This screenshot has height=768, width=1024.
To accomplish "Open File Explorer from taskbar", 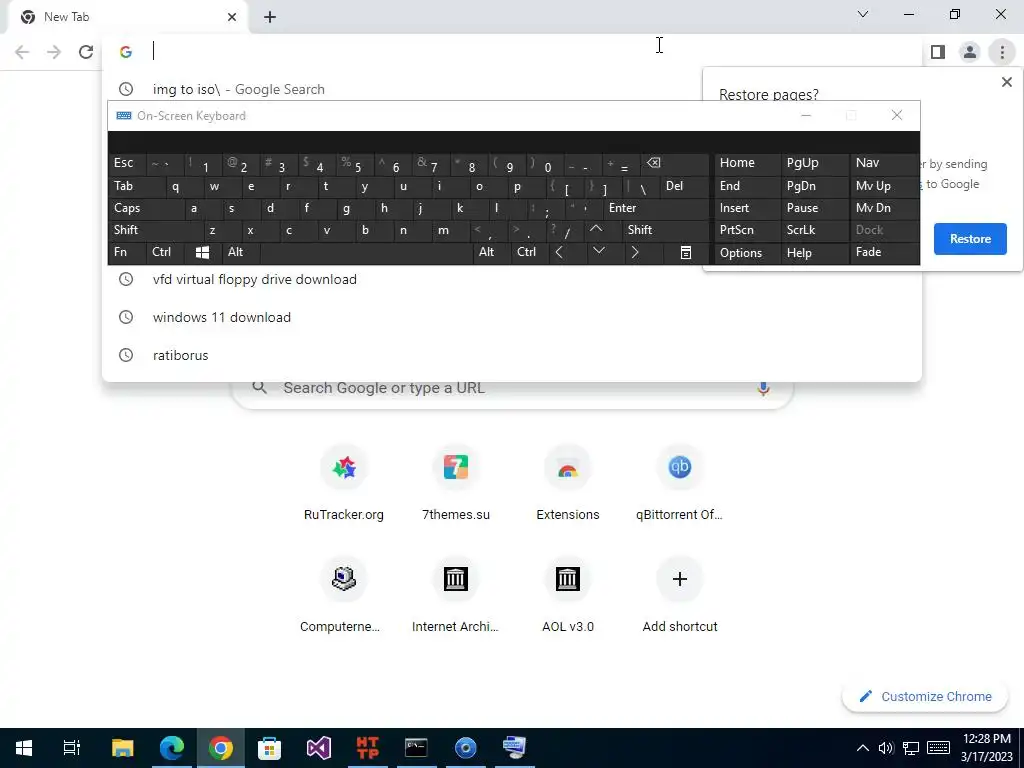I will pyautogui.click(x=122, y=748).
